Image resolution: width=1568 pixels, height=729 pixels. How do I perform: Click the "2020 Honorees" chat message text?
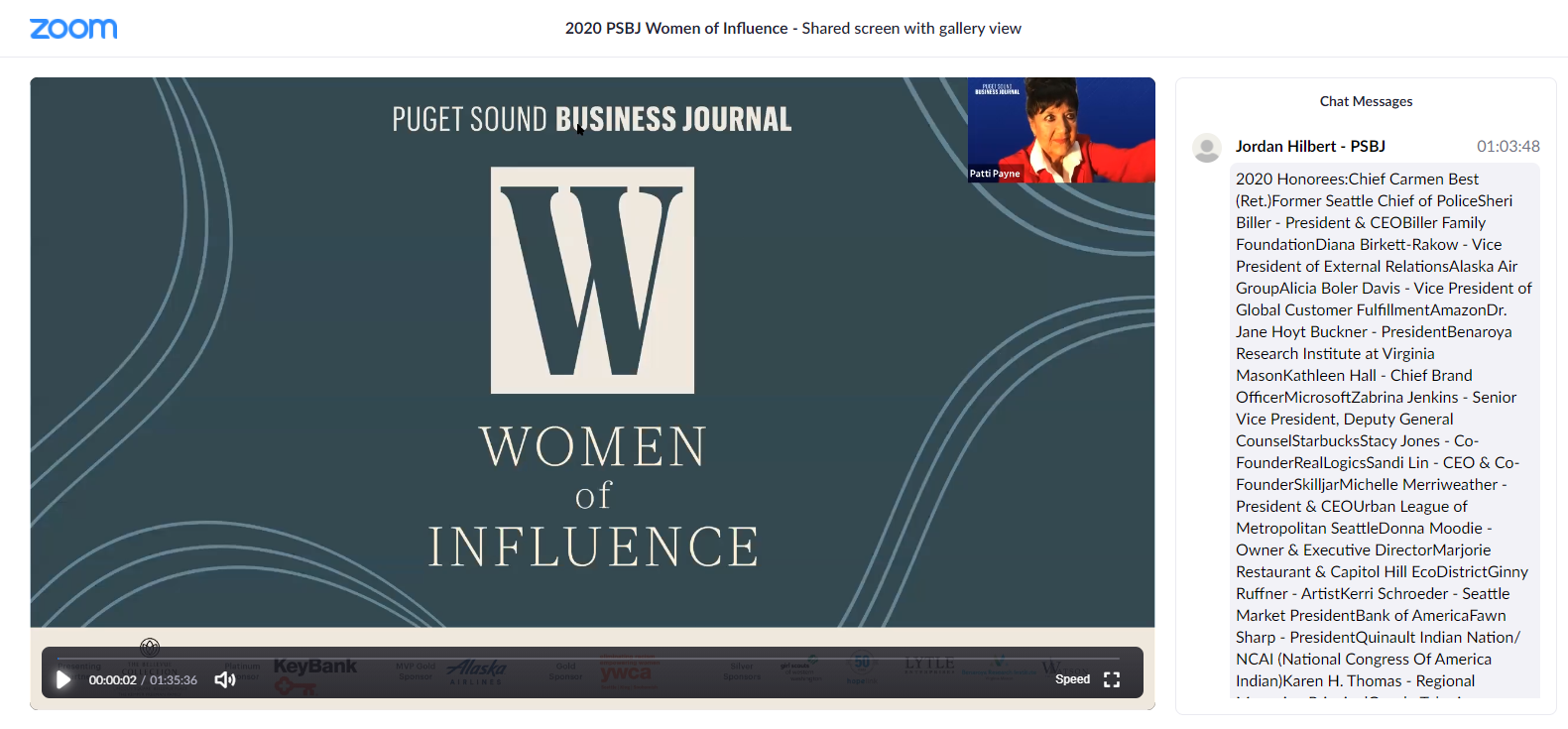click(x=1386, y=429)
